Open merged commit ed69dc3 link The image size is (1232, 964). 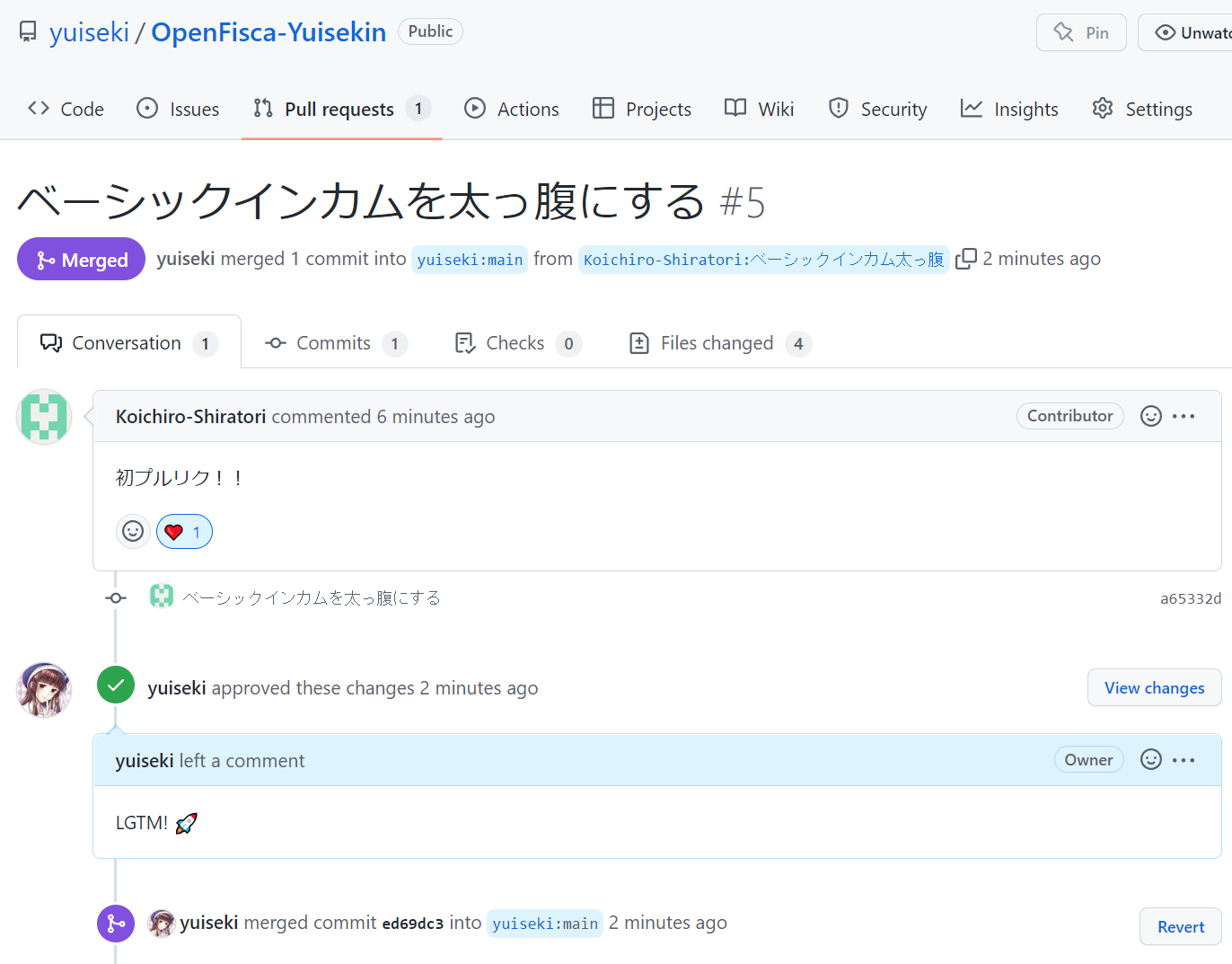412,924
